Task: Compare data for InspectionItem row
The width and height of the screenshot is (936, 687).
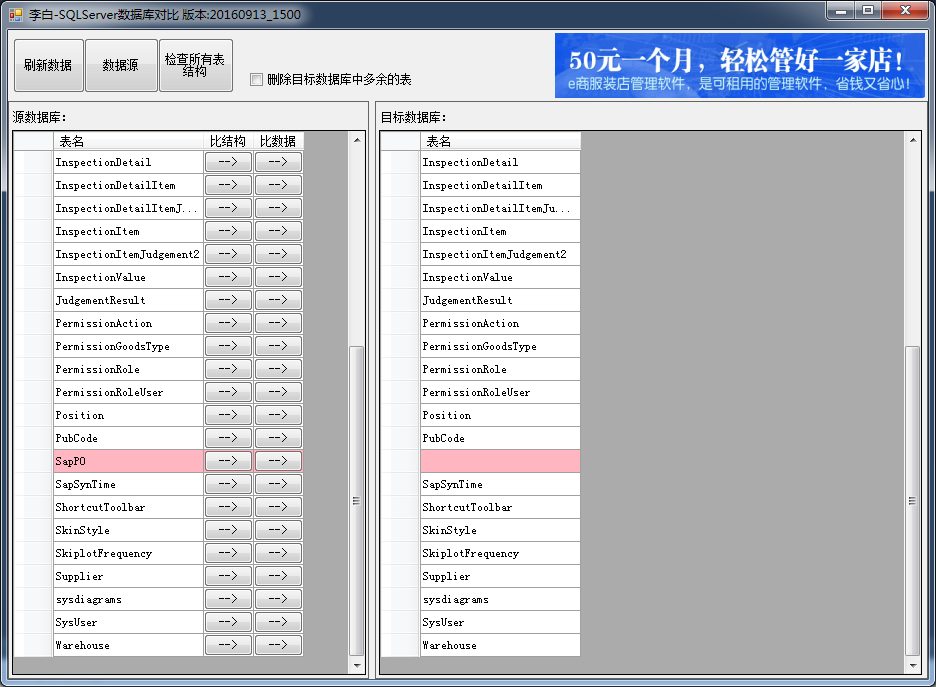Action: coord(278,231)
